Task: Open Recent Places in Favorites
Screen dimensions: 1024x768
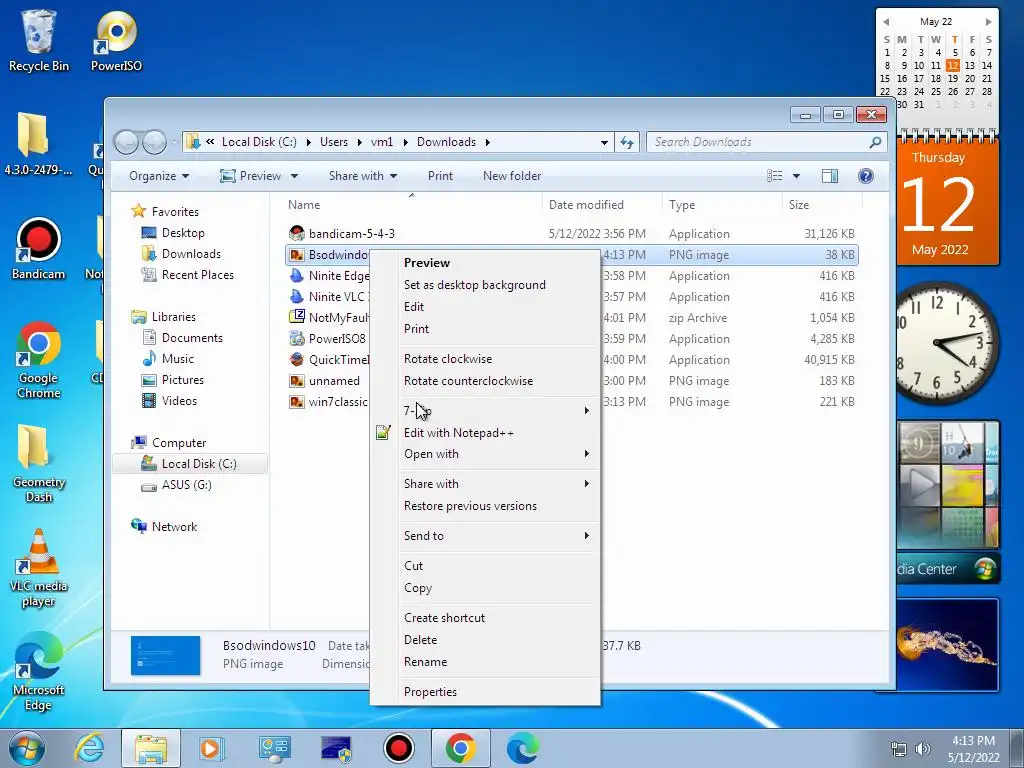Action: [x=197, y=275]
